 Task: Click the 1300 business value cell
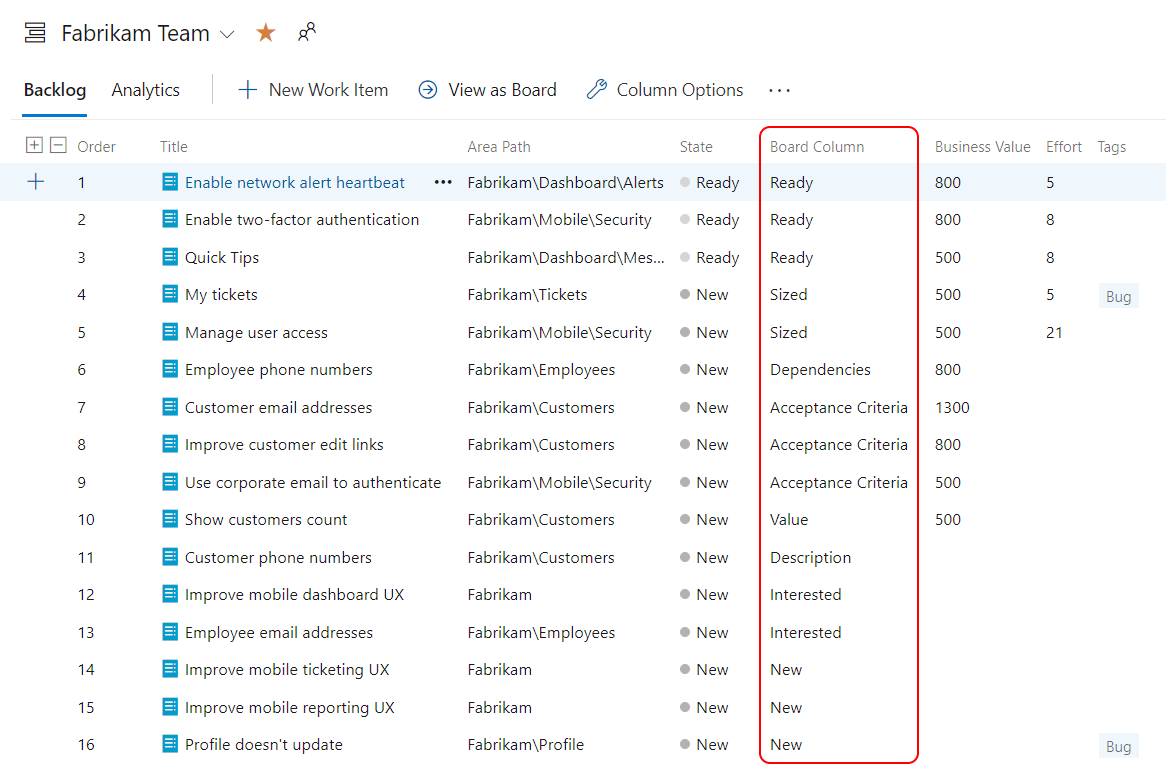(953, 408)
